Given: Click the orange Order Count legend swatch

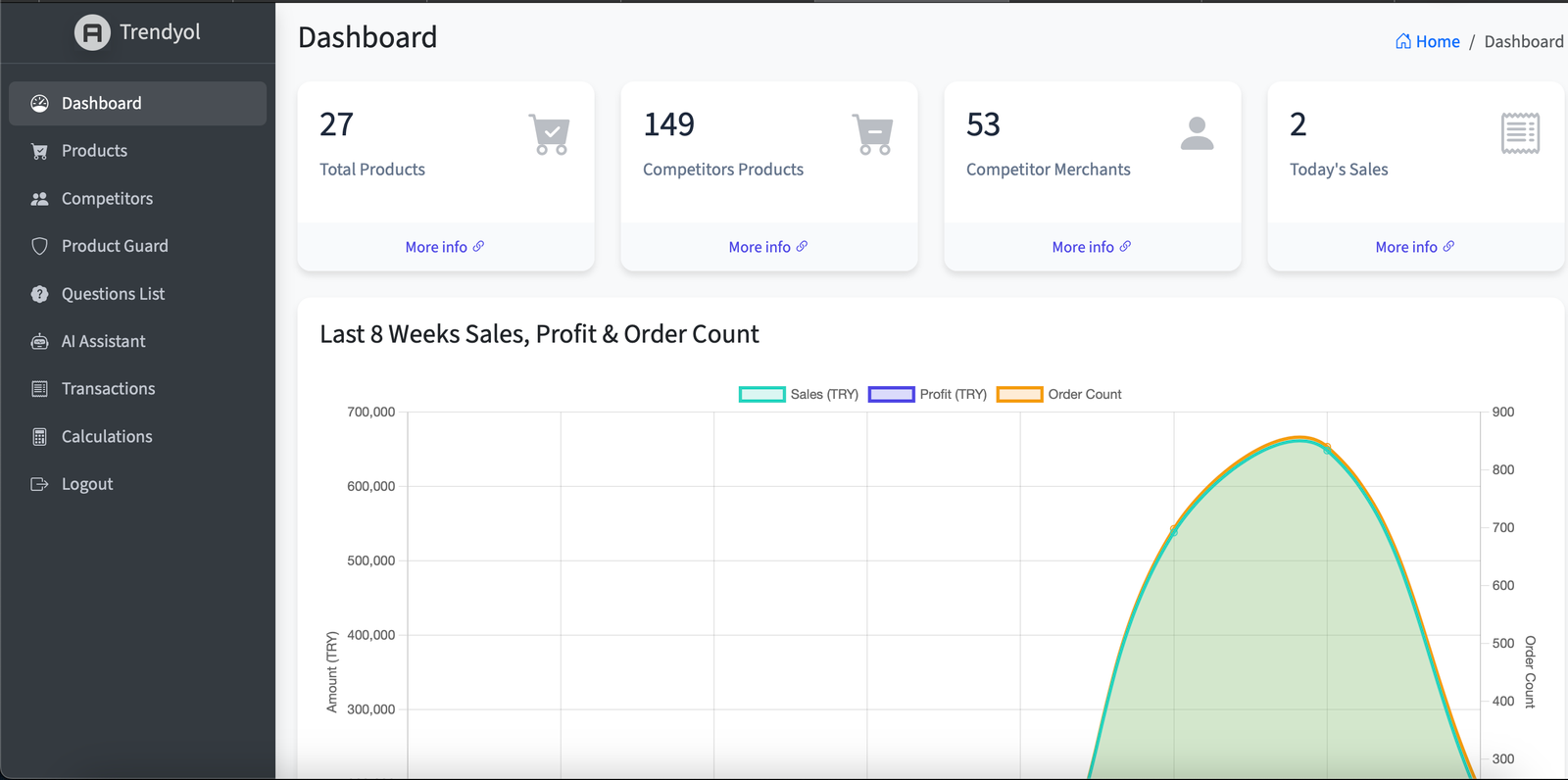Looking at the screenshot, I should tap(1019, 394).
